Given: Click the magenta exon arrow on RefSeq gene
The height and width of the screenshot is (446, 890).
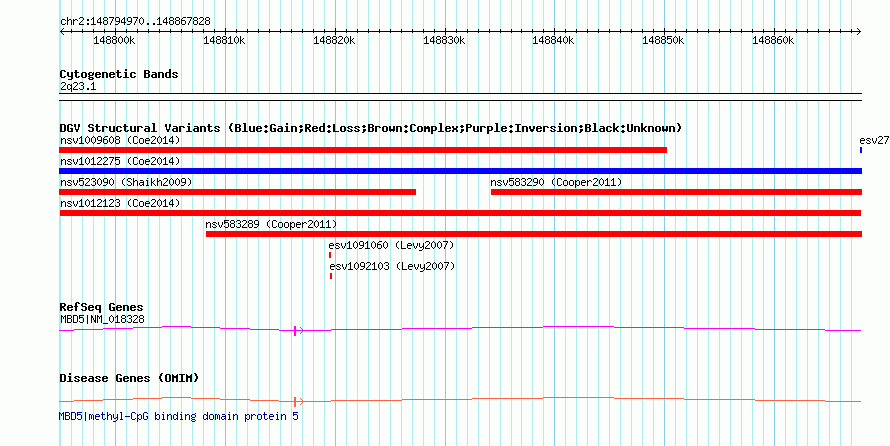Looking at the screenshot, I should click(x=298, y=330).
